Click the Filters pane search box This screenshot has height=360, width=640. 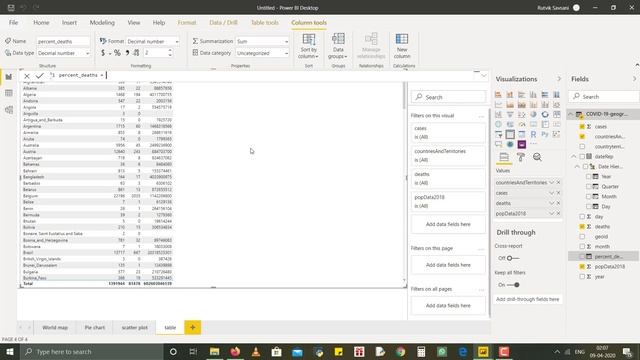pyautogui.click(x=448, y=97)
